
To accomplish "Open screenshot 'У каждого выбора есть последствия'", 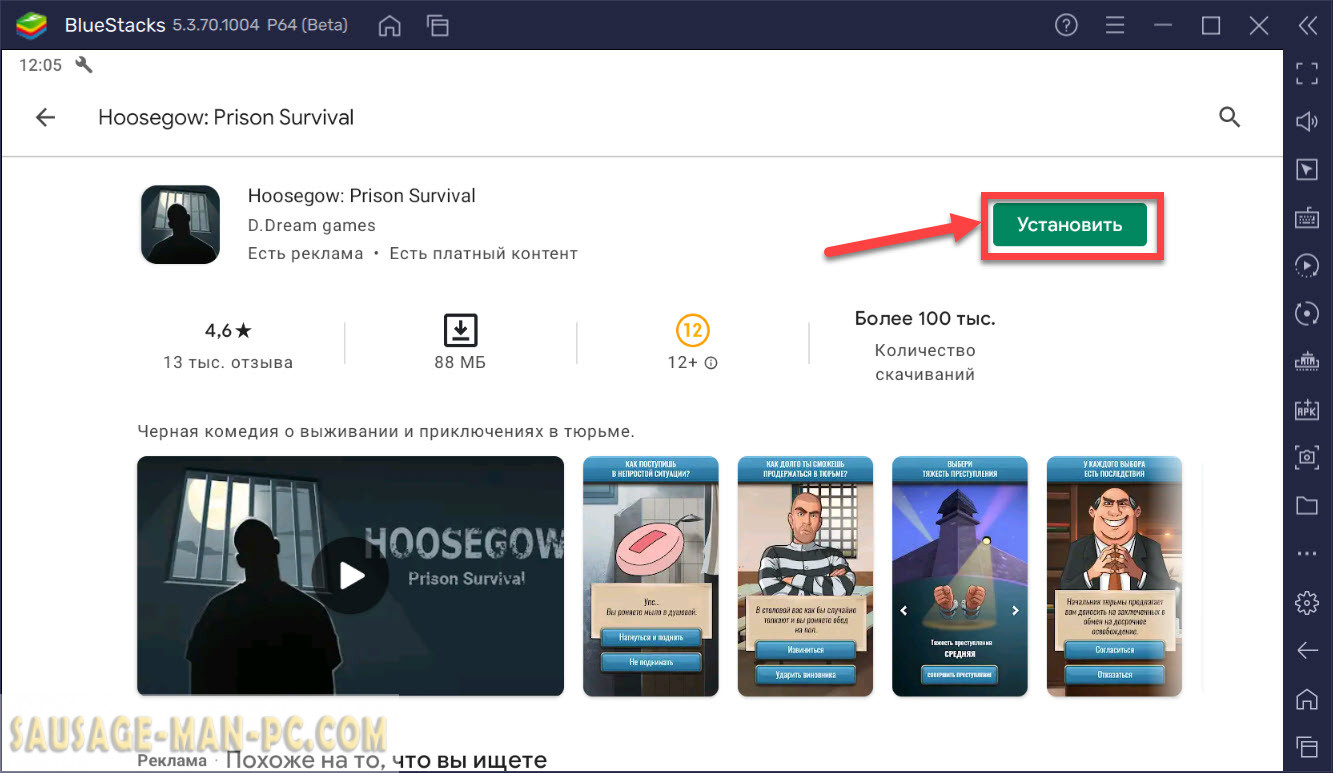I will (1114, 576).
